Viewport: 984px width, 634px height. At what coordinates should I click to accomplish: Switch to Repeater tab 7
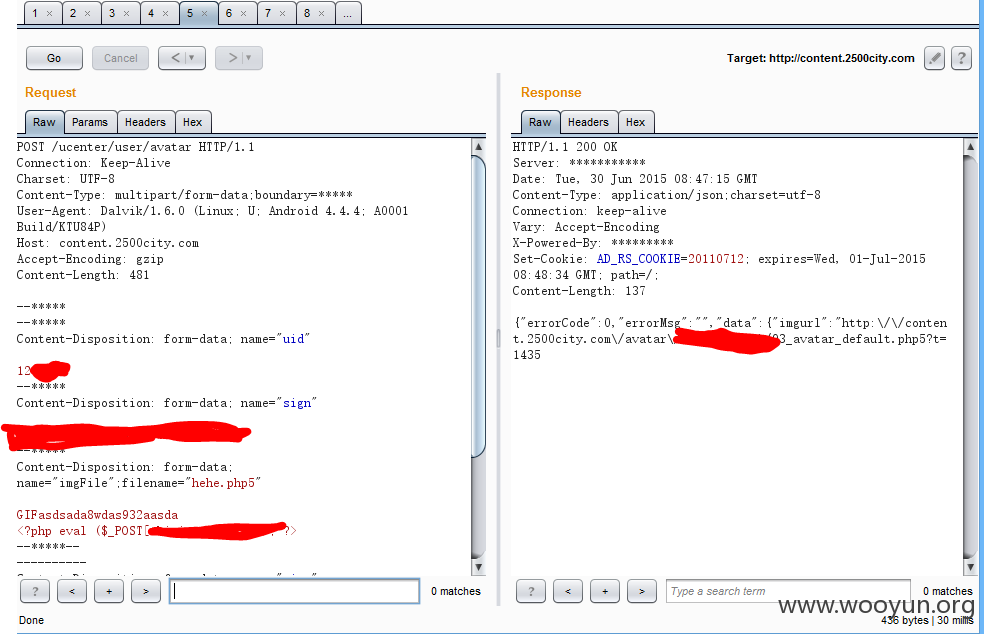click(268, 13)
